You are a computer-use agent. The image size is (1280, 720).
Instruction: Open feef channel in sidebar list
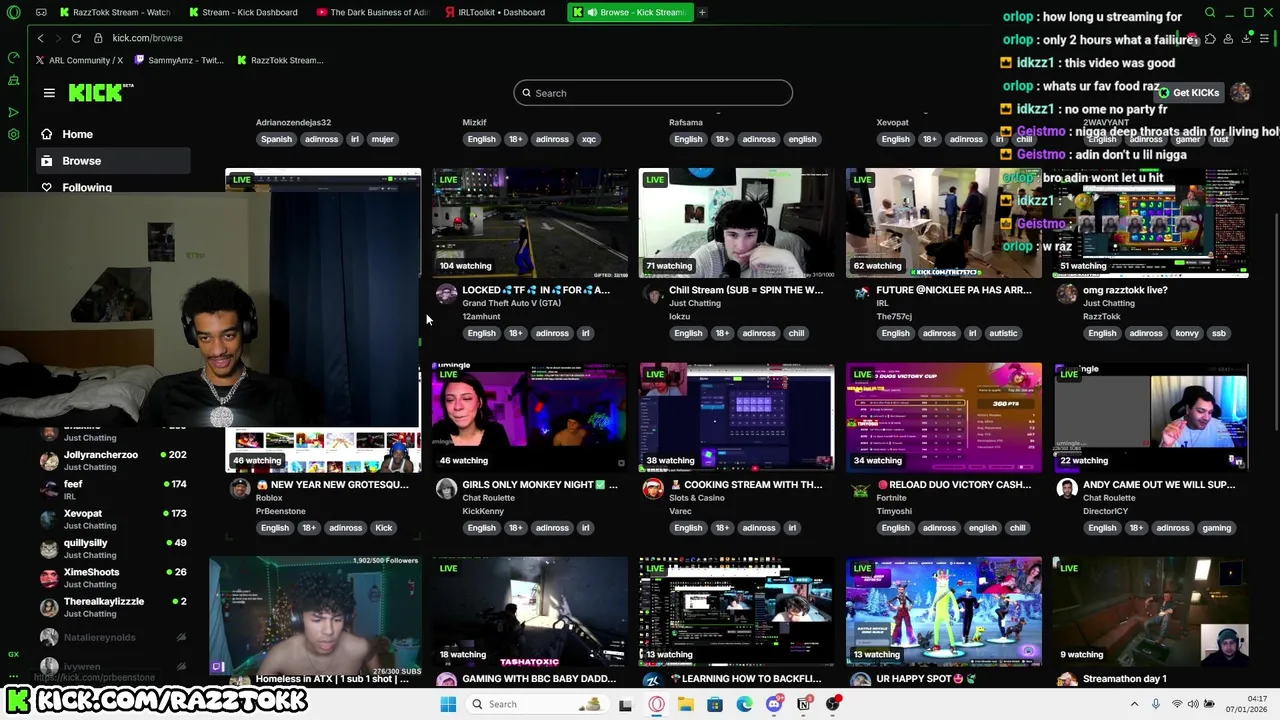pyautogui.click(x=112, y=489)
